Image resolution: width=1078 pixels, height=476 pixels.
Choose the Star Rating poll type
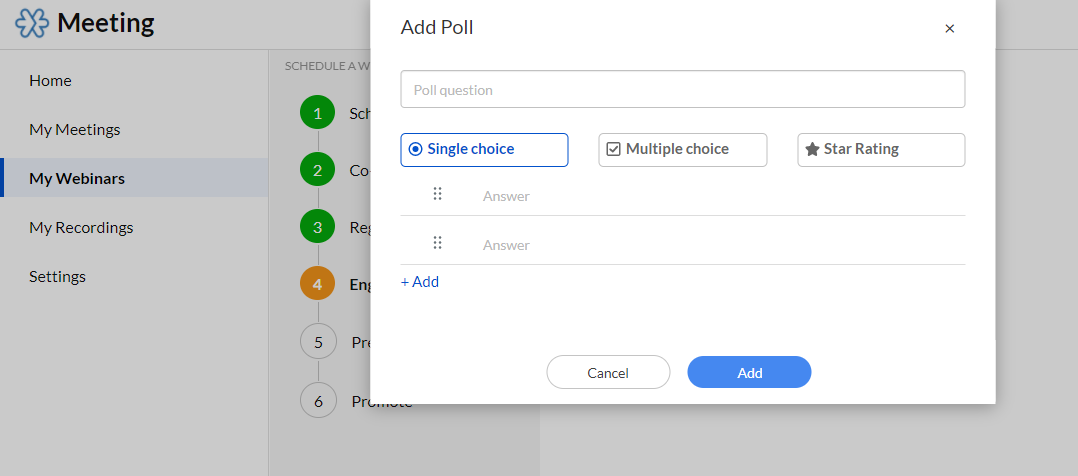tap(881, 150)
